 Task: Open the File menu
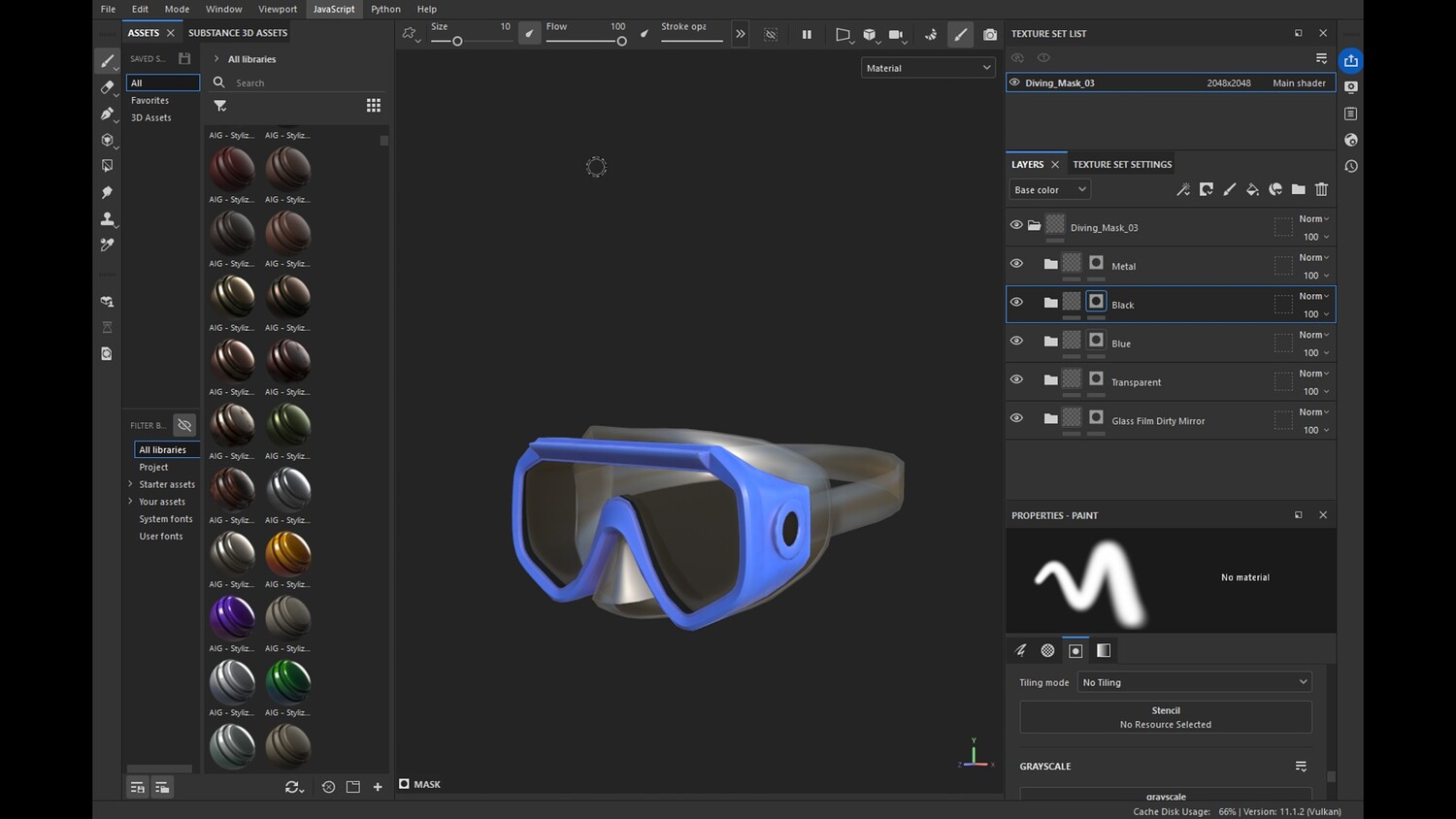tap(108, 9)
